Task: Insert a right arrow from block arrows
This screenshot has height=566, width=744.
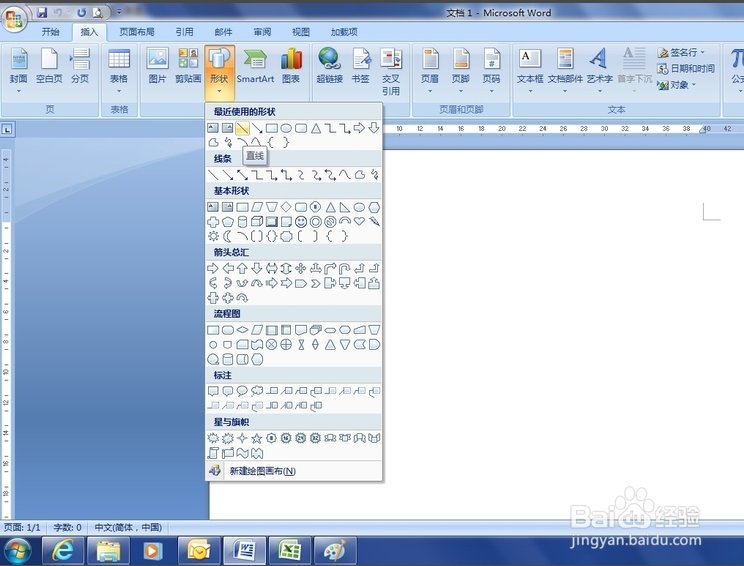Action: coord(213,269)
